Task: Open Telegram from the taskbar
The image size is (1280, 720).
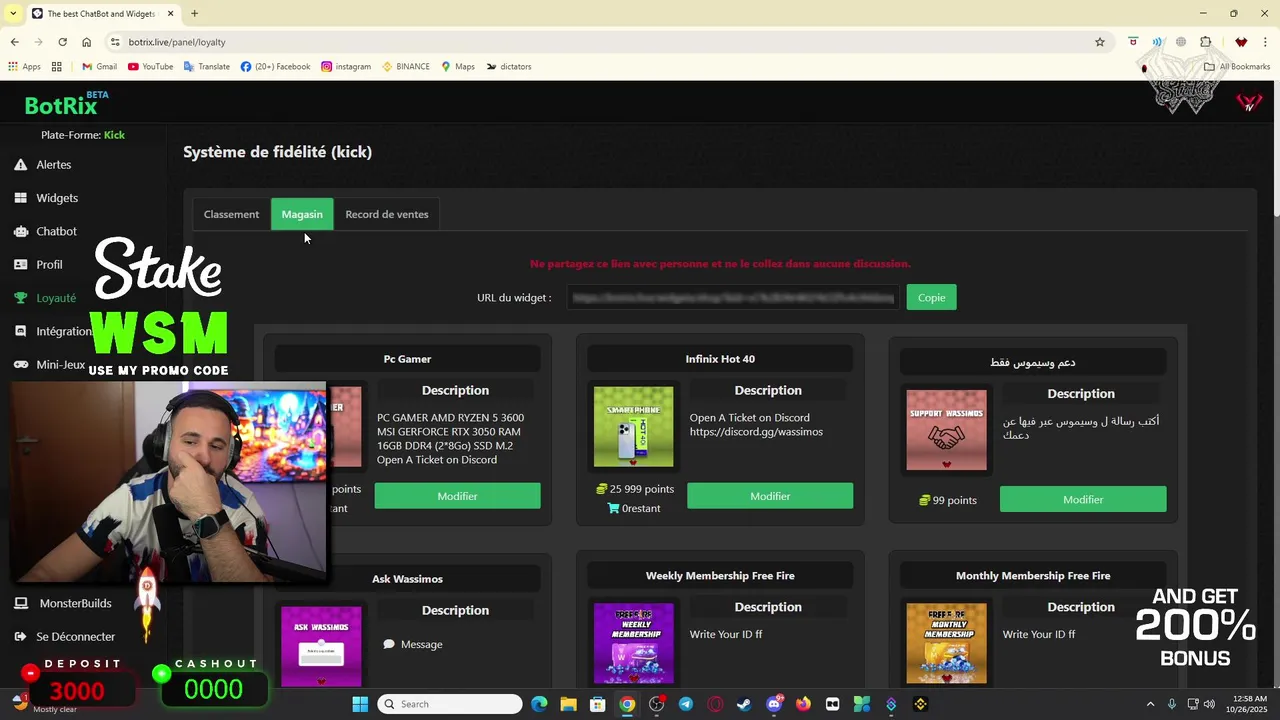Action: pos(685,704)
